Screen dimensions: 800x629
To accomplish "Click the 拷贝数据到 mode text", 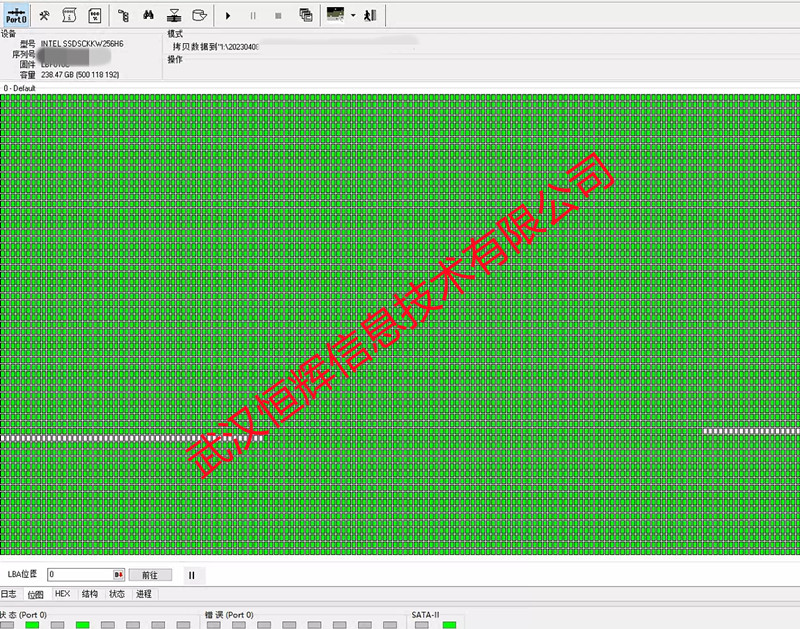I will tap(215, 47).
